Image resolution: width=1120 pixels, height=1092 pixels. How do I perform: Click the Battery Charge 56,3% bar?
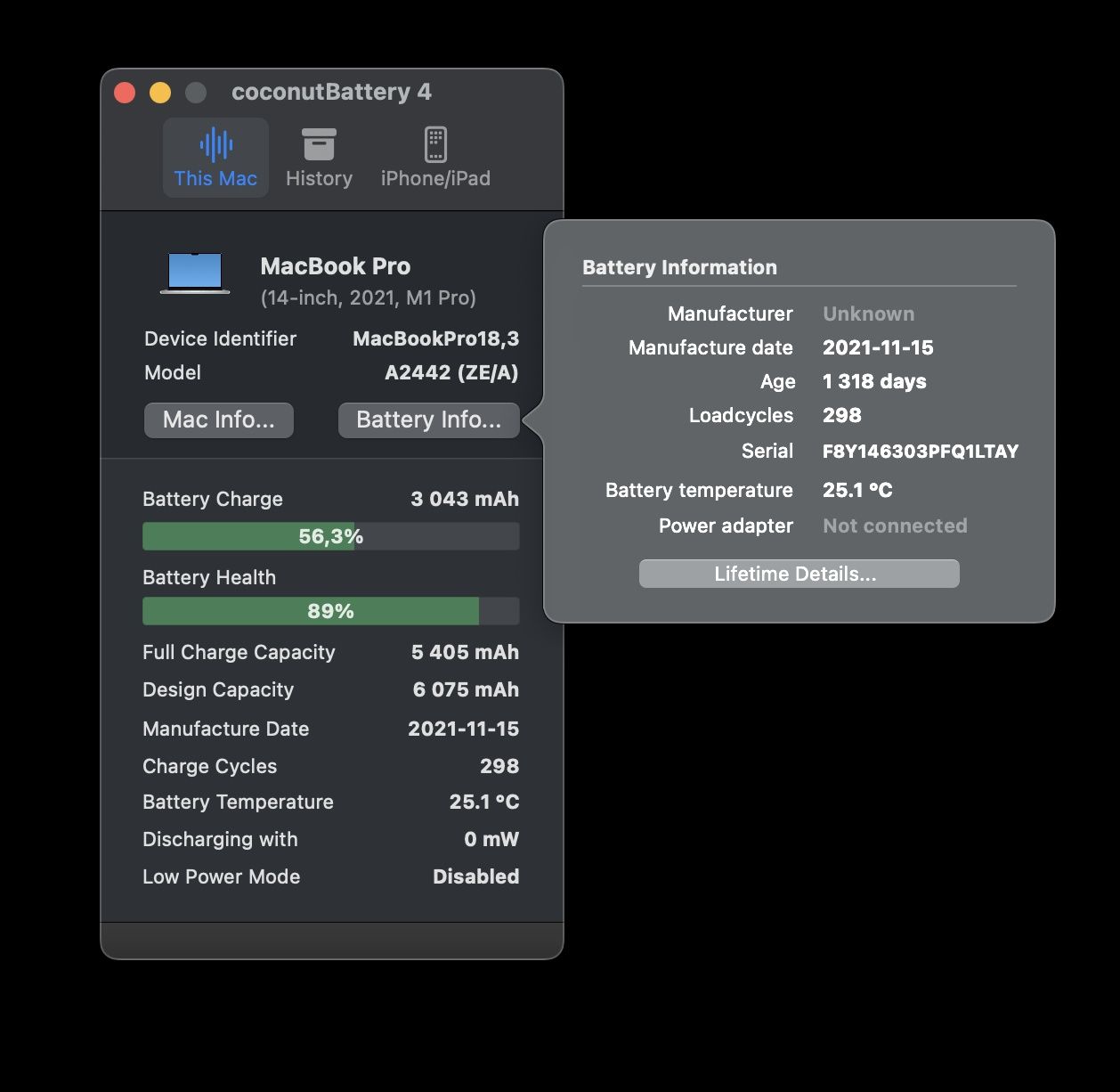click(x=330, y=536)
